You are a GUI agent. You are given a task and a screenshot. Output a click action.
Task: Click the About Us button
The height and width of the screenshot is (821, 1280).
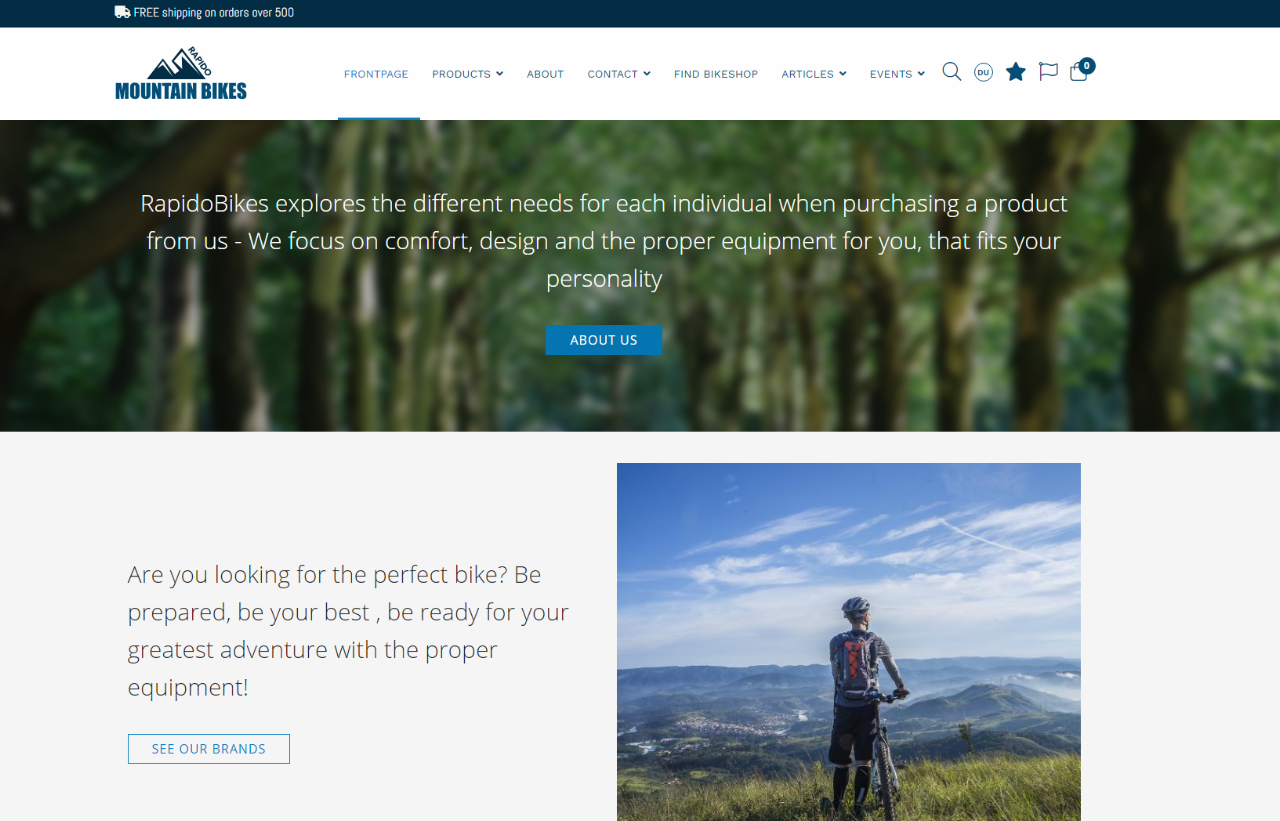pos(604,340)
